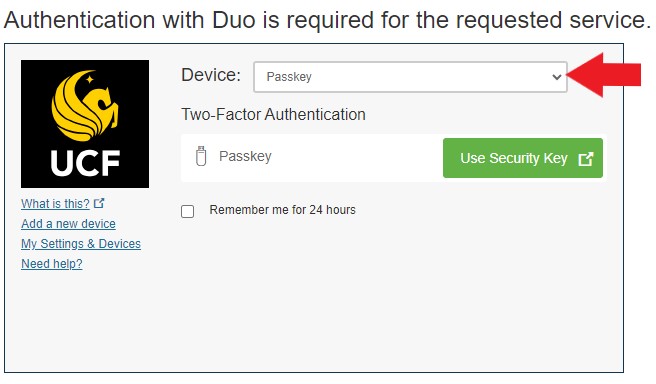Enable the Remember me checkbox

tap(187, 211)
